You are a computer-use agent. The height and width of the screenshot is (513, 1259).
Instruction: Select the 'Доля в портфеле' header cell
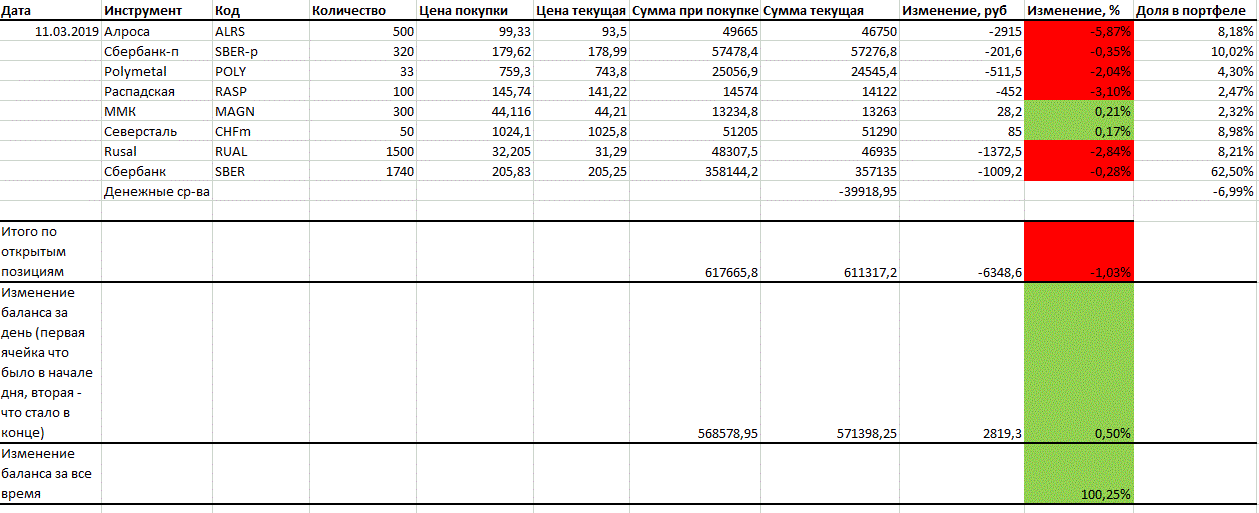(1195, 11)
